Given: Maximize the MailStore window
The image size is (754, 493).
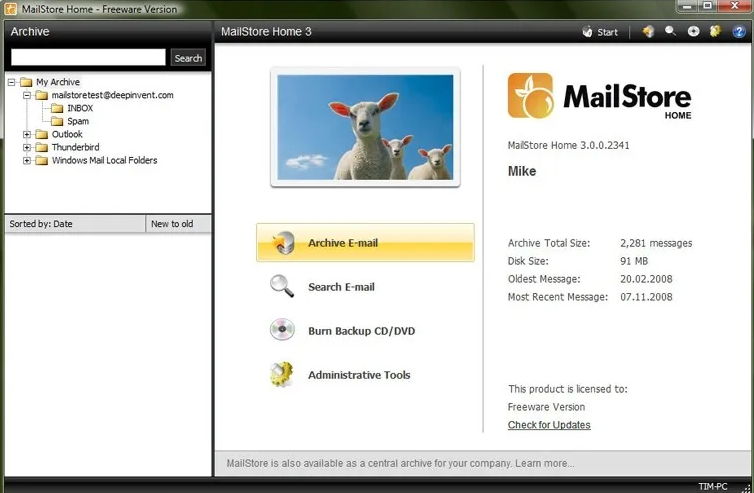Looking at the screenshot, I should click(x=707, y=6).
